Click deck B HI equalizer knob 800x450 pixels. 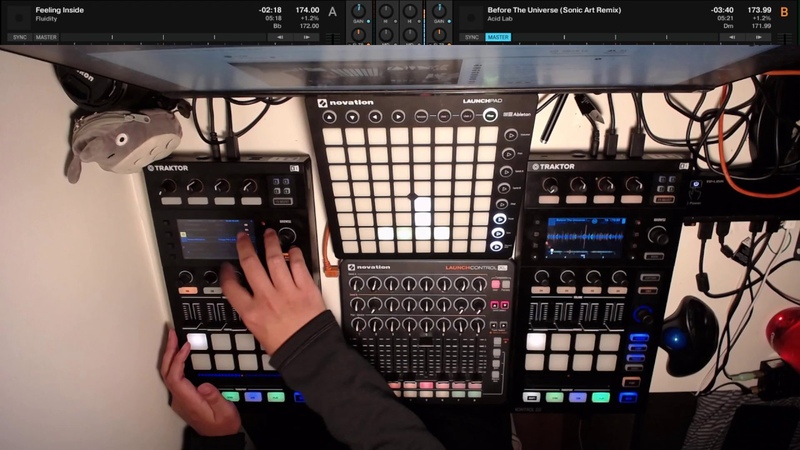410,11
